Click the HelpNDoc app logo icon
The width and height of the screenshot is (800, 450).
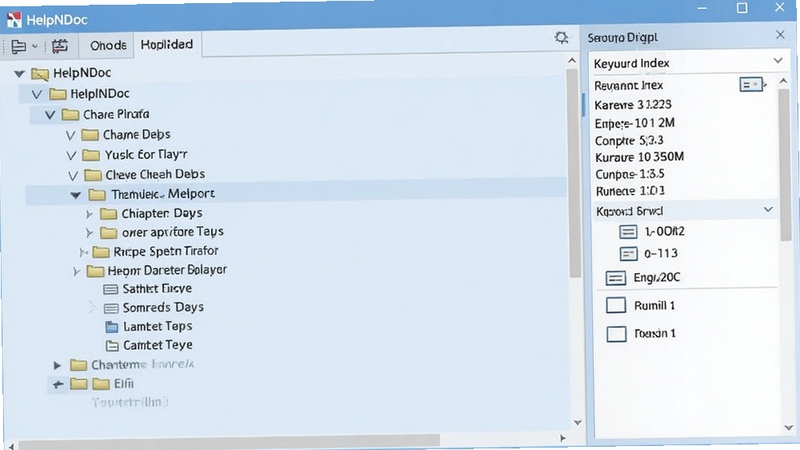14,19
